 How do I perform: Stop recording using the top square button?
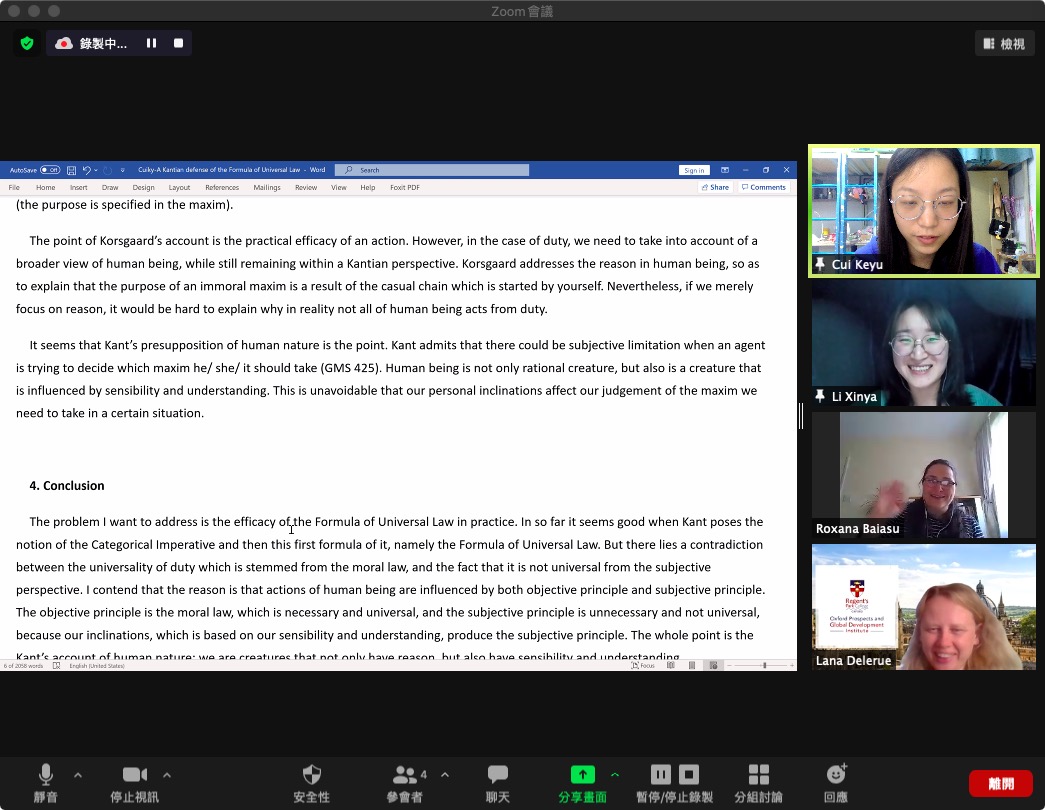(x=179, y=43)
